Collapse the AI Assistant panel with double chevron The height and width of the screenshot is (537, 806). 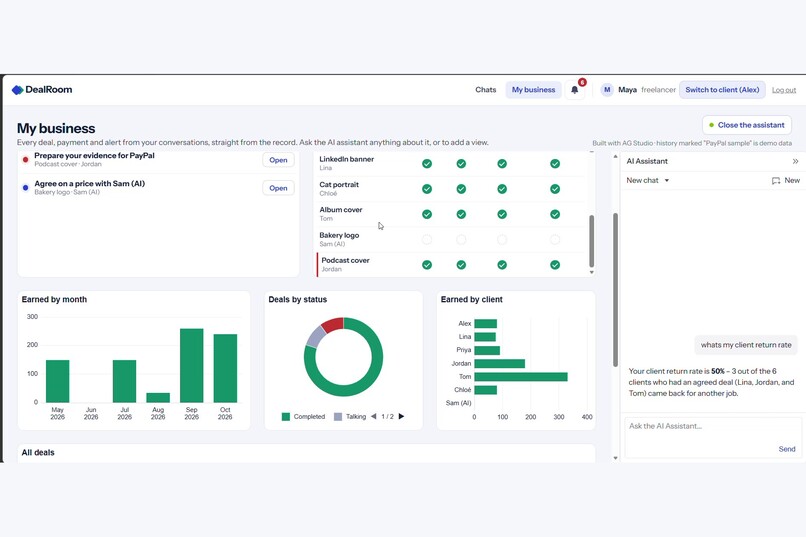tap(795, 161)
